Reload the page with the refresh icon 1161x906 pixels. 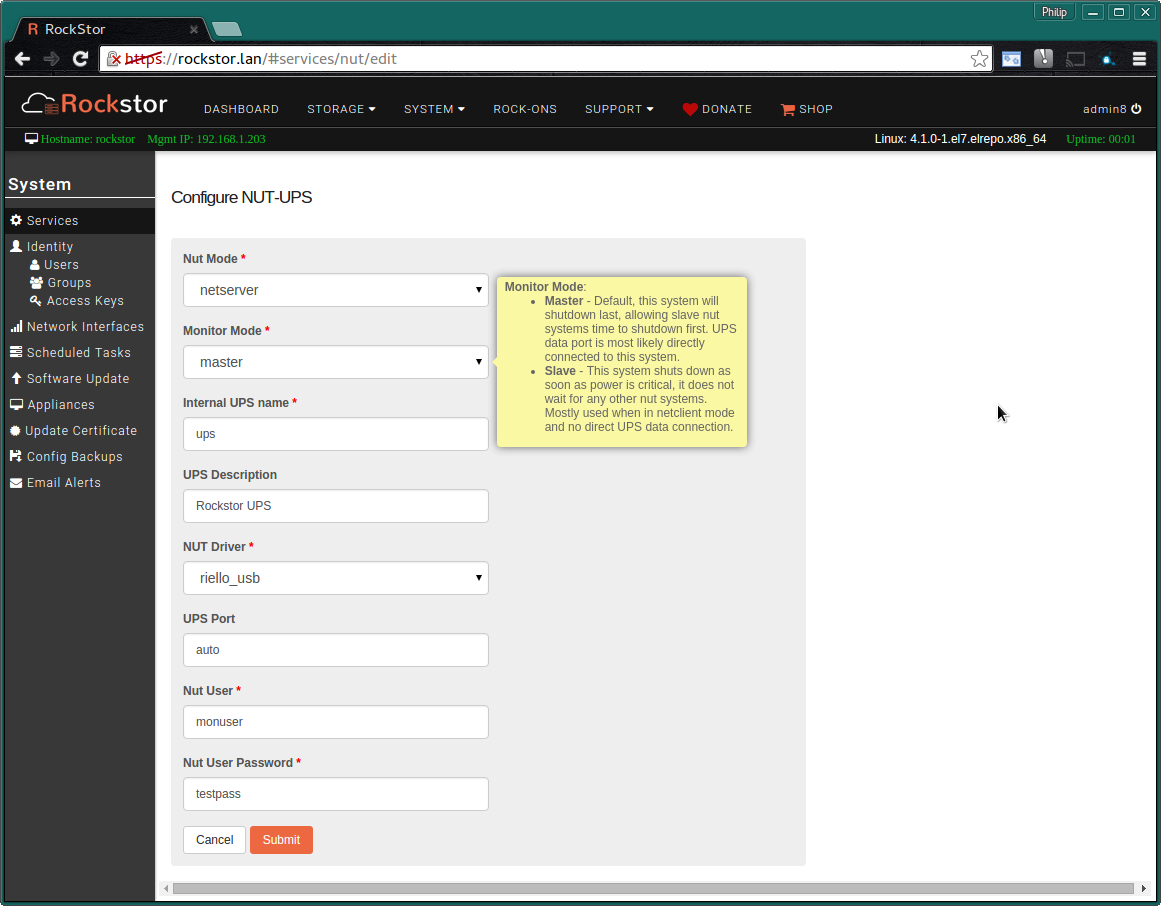(x=80, y=58)
